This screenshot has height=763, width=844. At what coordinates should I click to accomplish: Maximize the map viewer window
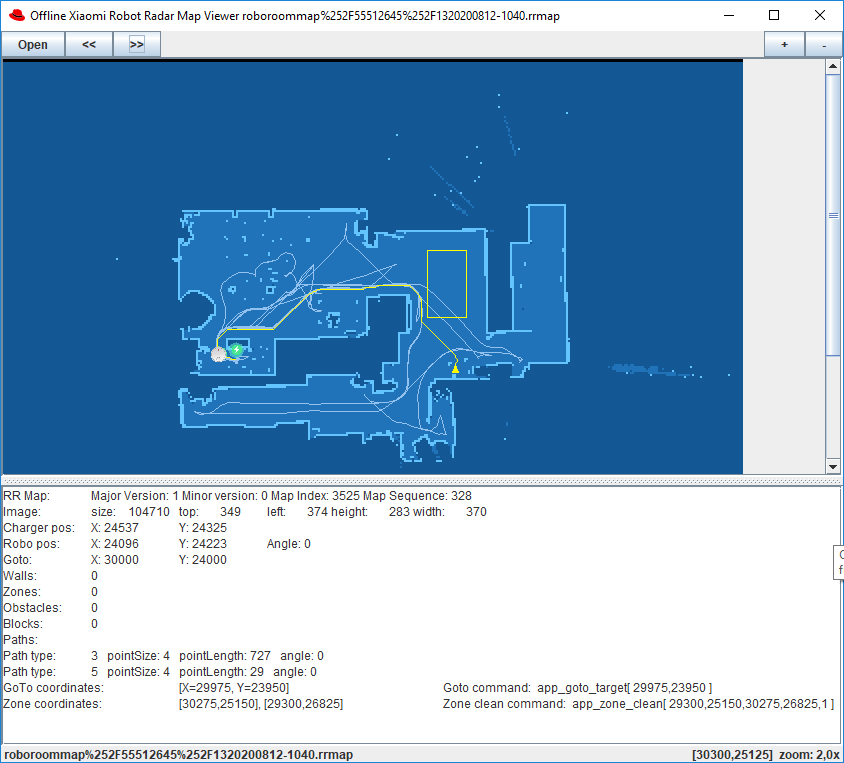coord(774,16)
